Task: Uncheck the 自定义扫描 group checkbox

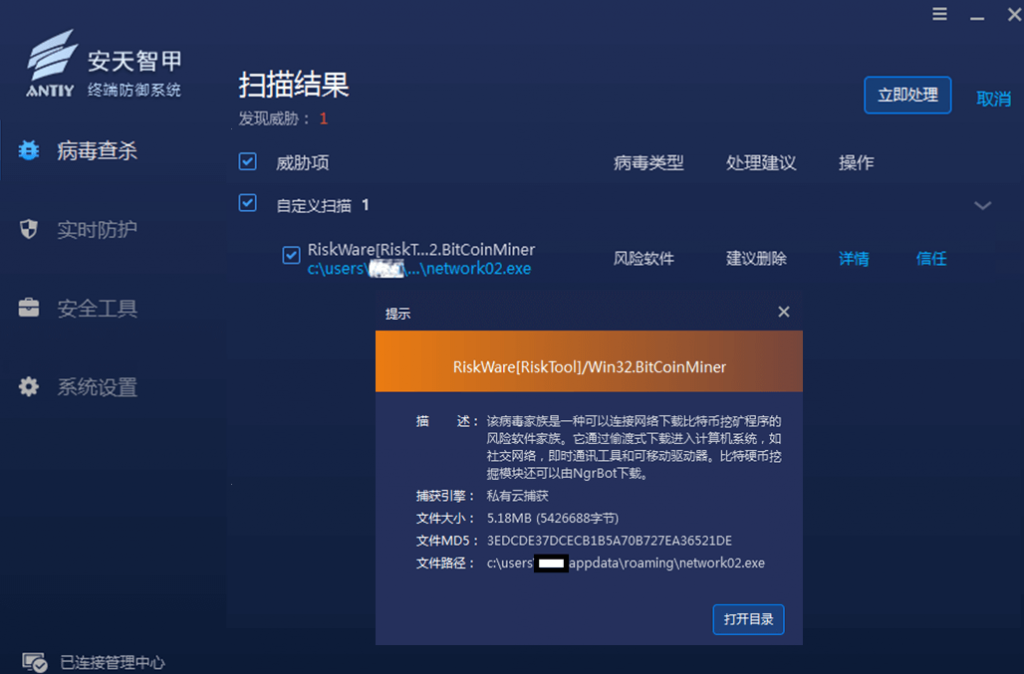Action: coord(248,204)
